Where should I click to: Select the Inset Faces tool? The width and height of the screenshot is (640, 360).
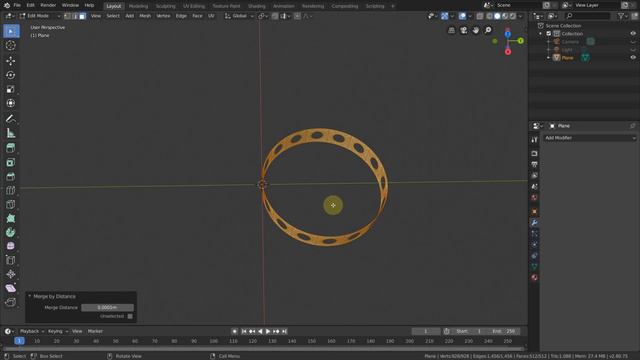pos(11,162)
